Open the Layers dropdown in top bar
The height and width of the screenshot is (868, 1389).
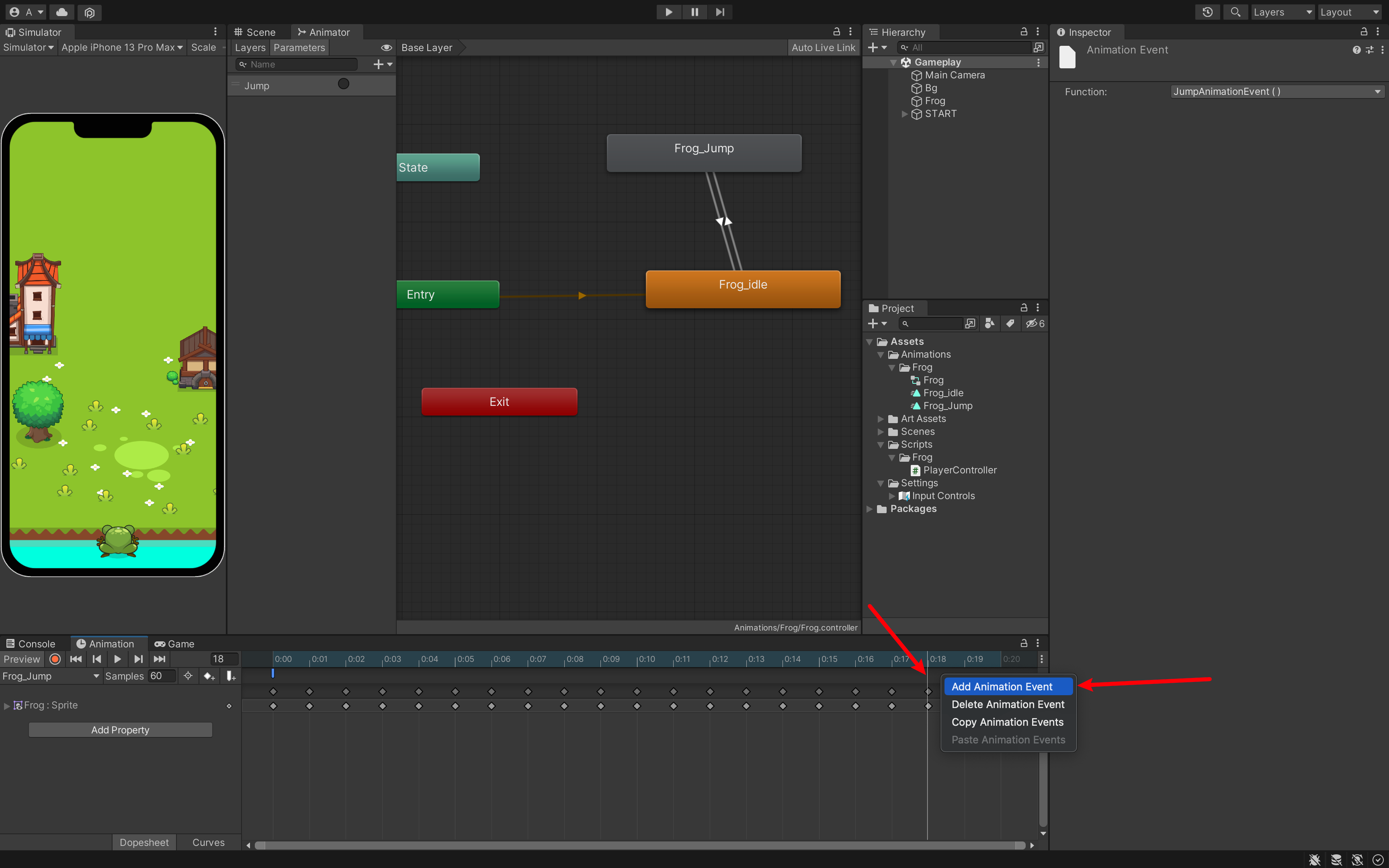(1282, 12)
